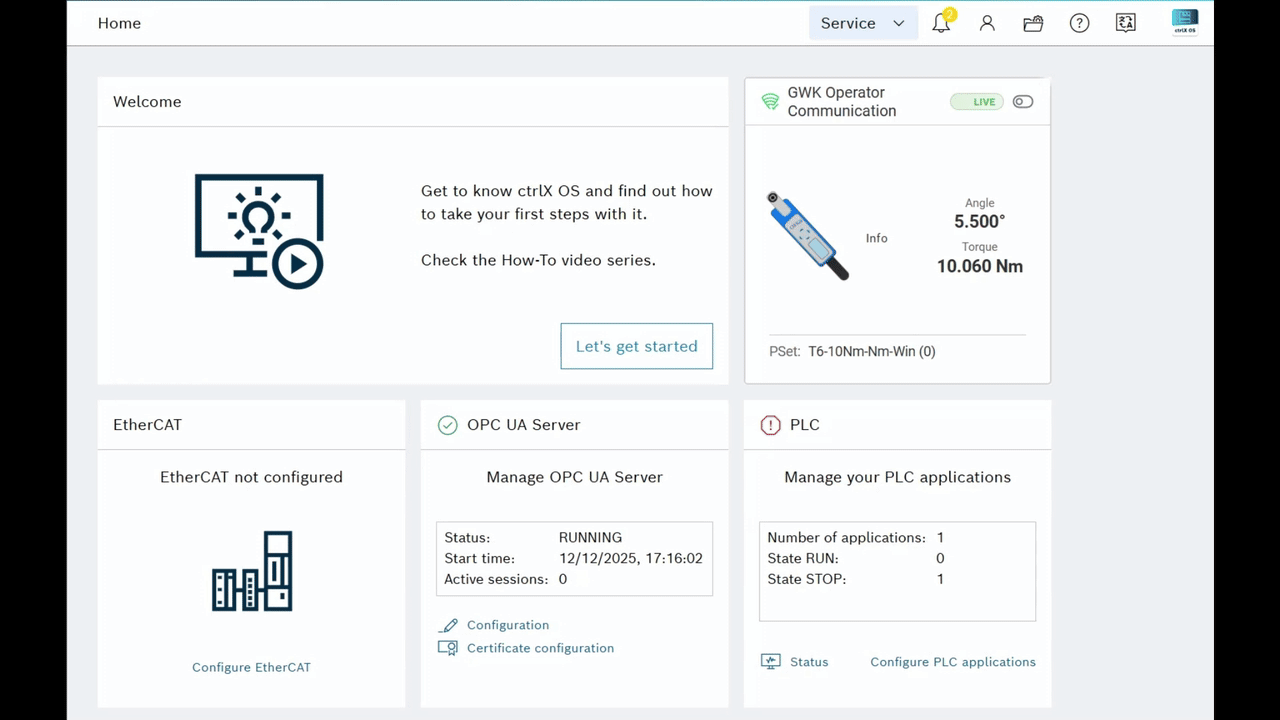
Task: Click the OPC UA Server checkmark icon
Action: pos(447,425)
